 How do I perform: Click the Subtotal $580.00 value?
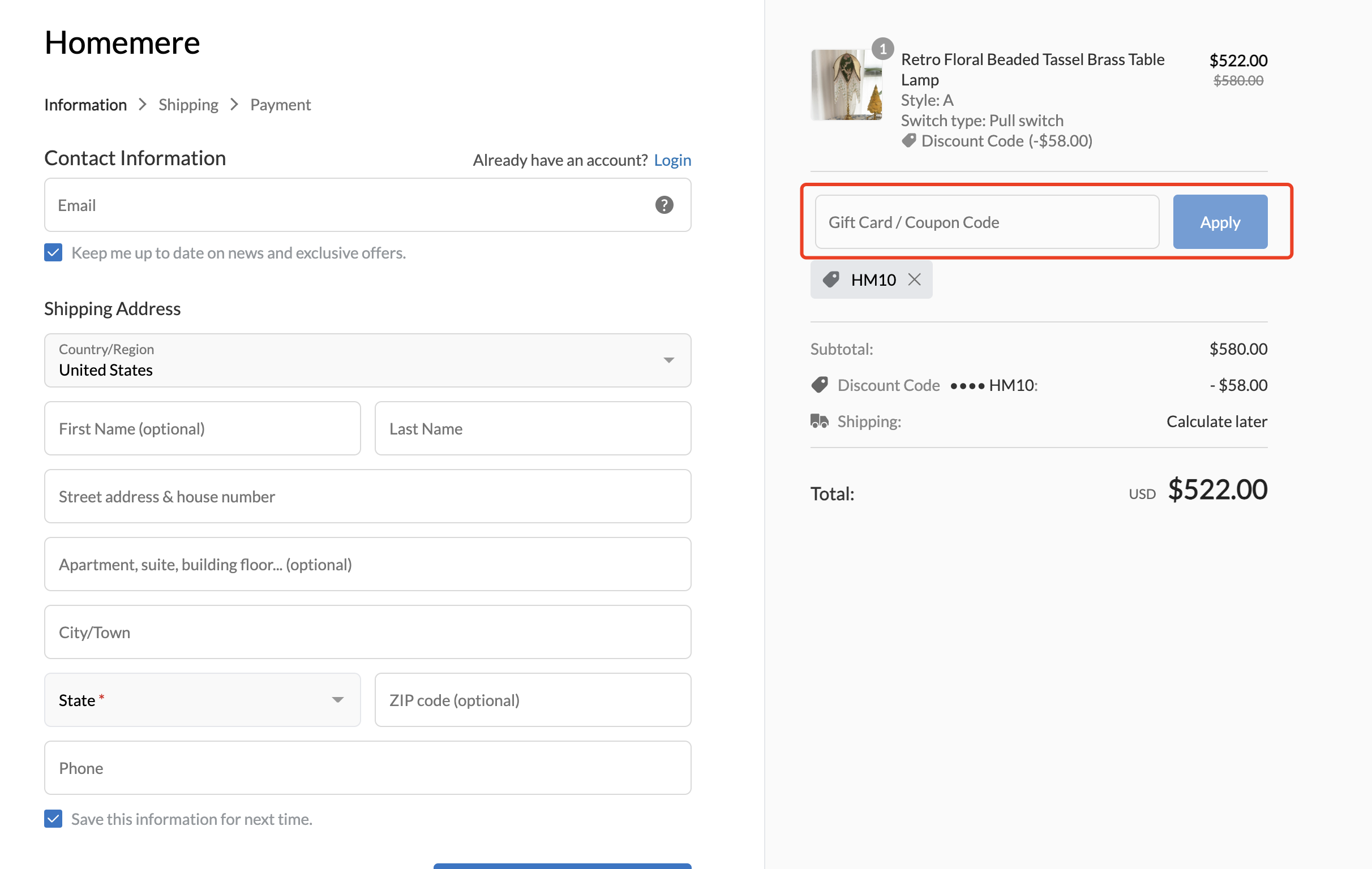point(1238,349)
